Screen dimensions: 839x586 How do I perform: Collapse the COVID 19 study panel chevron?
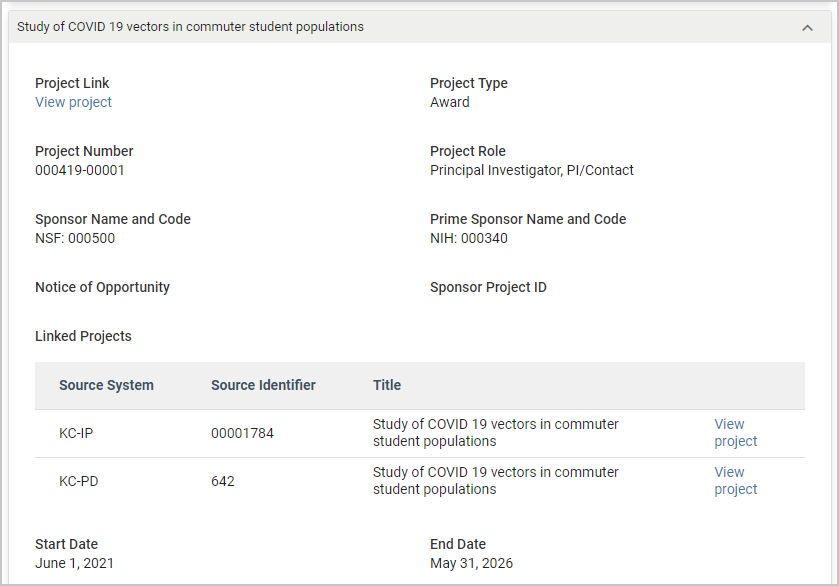(807, 28)
